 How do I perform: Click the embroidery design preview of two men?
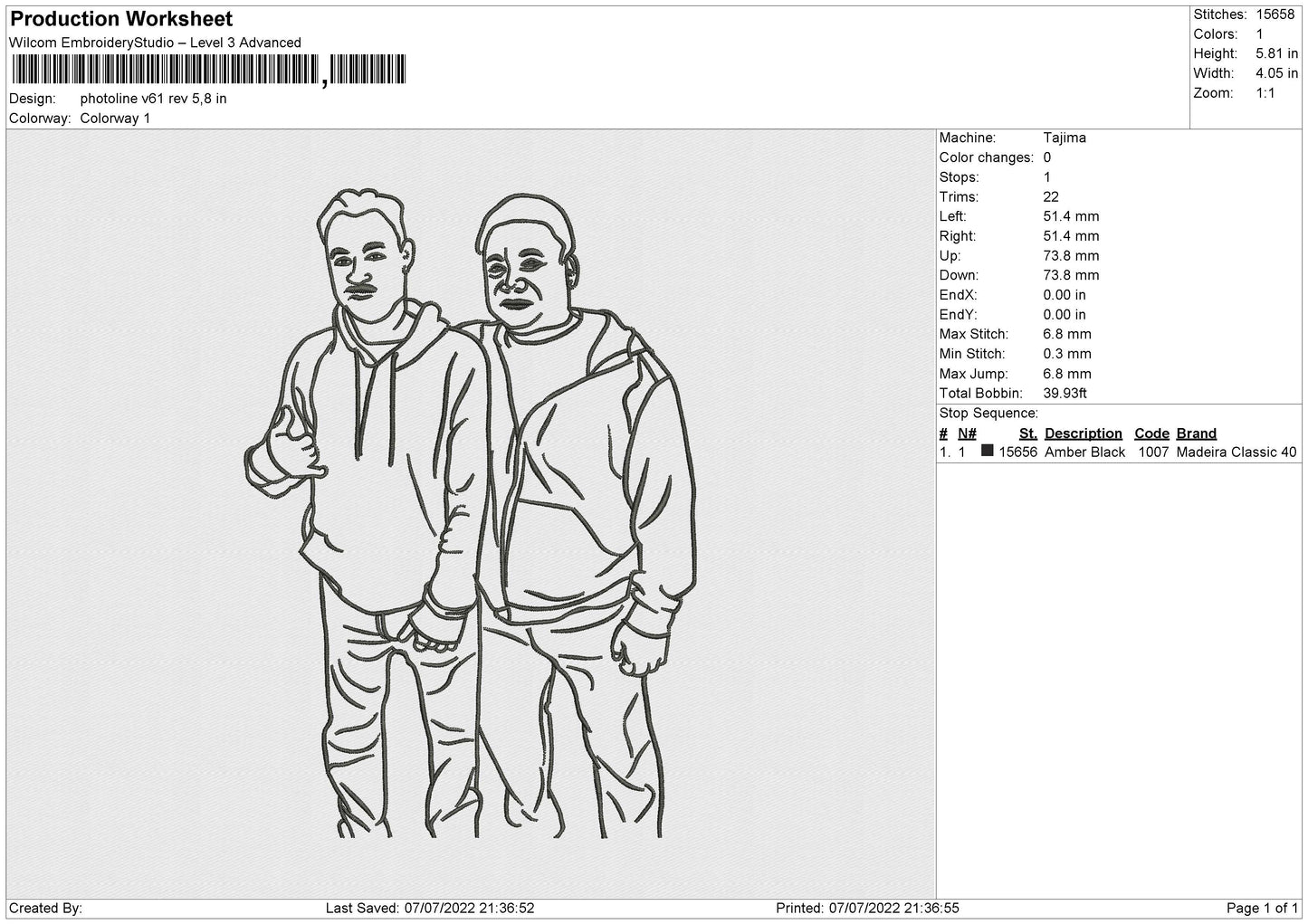(x=471, y=513)
